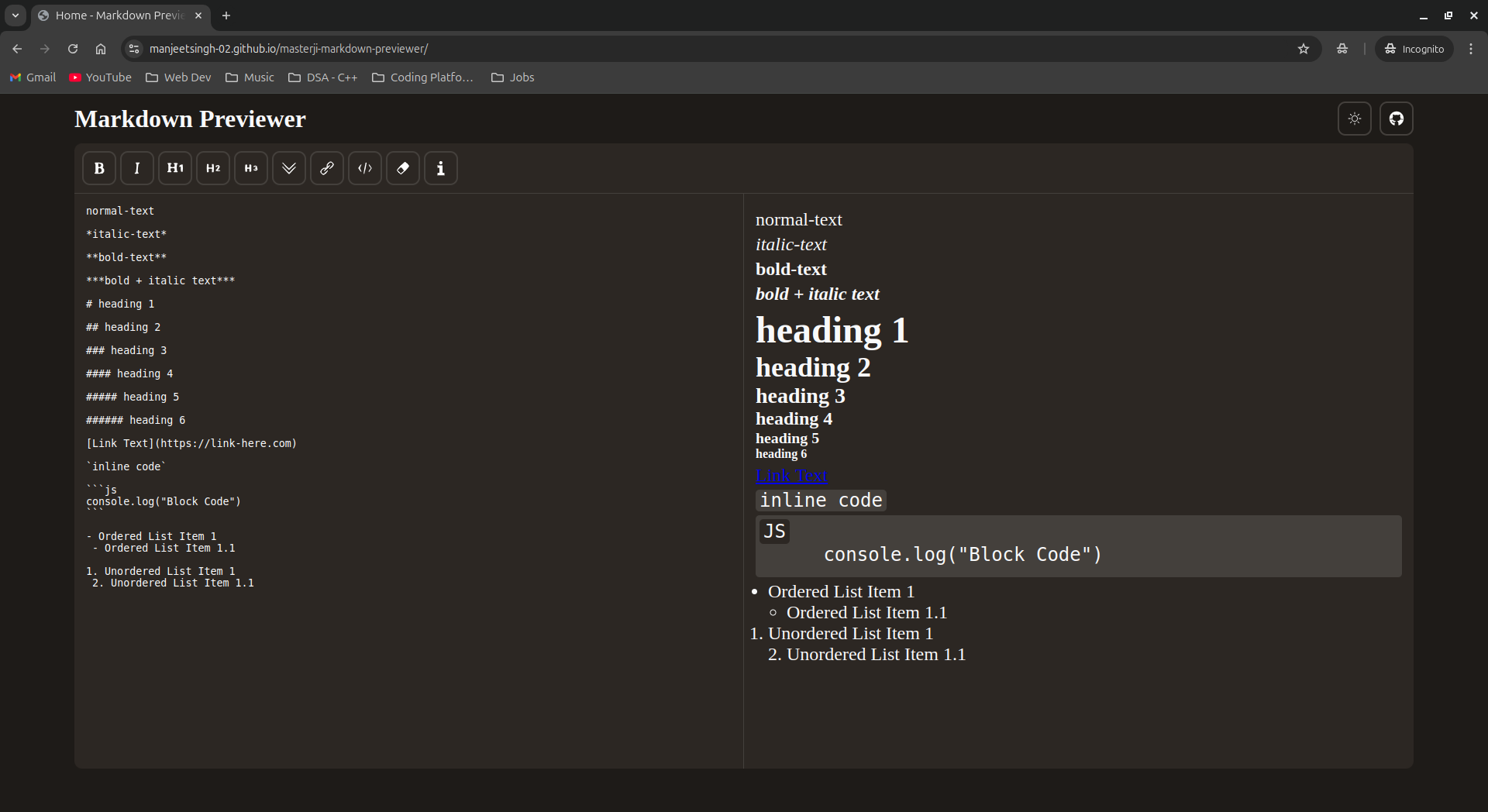Place cursor on '***bold + italic text***' editor line

(x=160, y=280)
